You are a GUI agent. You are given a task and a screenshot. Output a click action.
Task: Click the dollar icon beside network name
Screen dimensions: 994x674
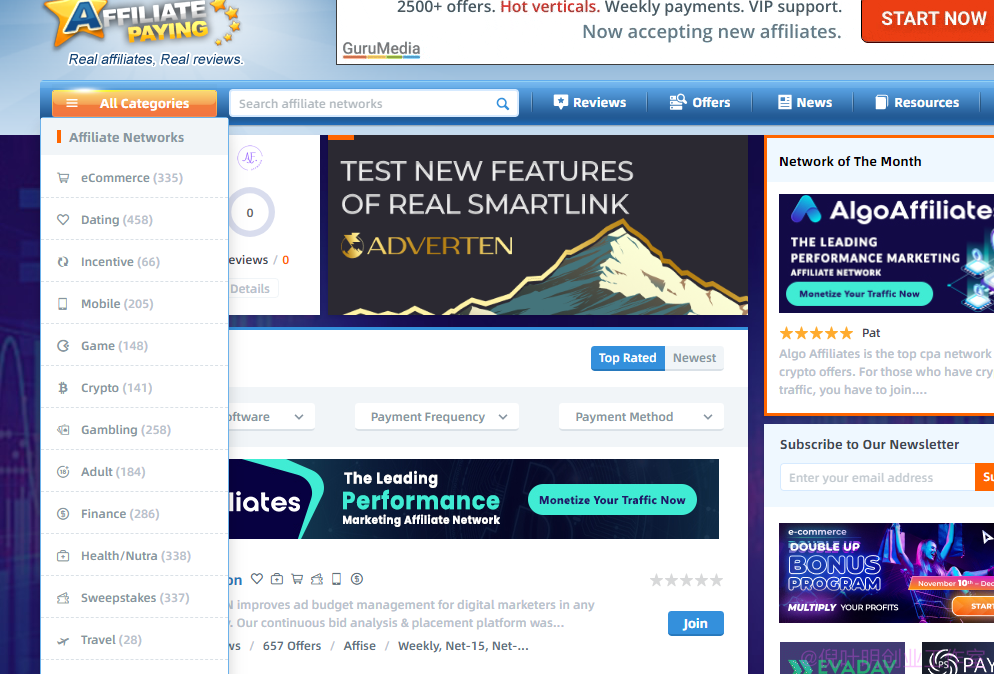(x=357, y=578)
